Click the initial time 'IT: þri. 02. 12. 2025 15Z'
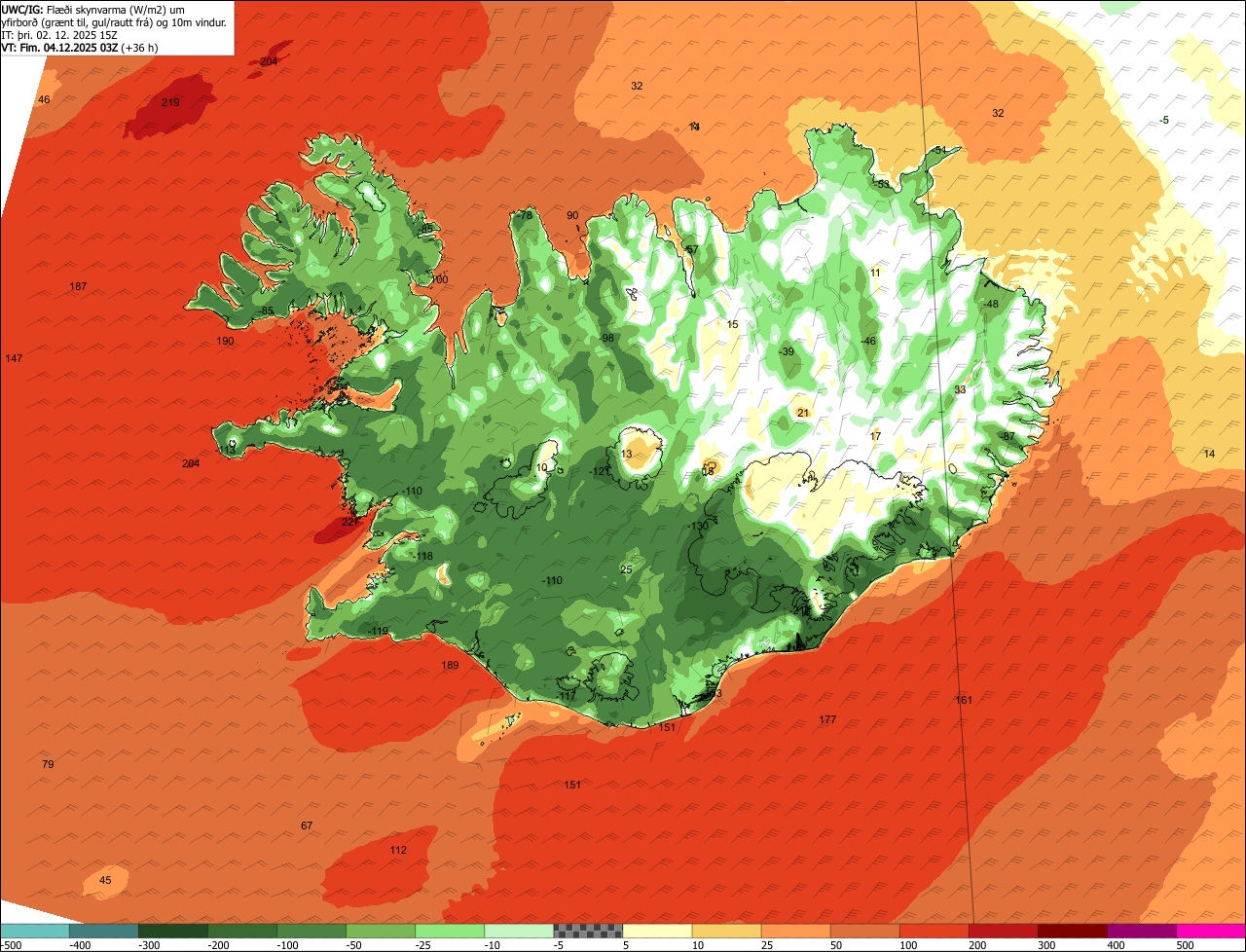1246x952 pixels. tap(59, 35)
